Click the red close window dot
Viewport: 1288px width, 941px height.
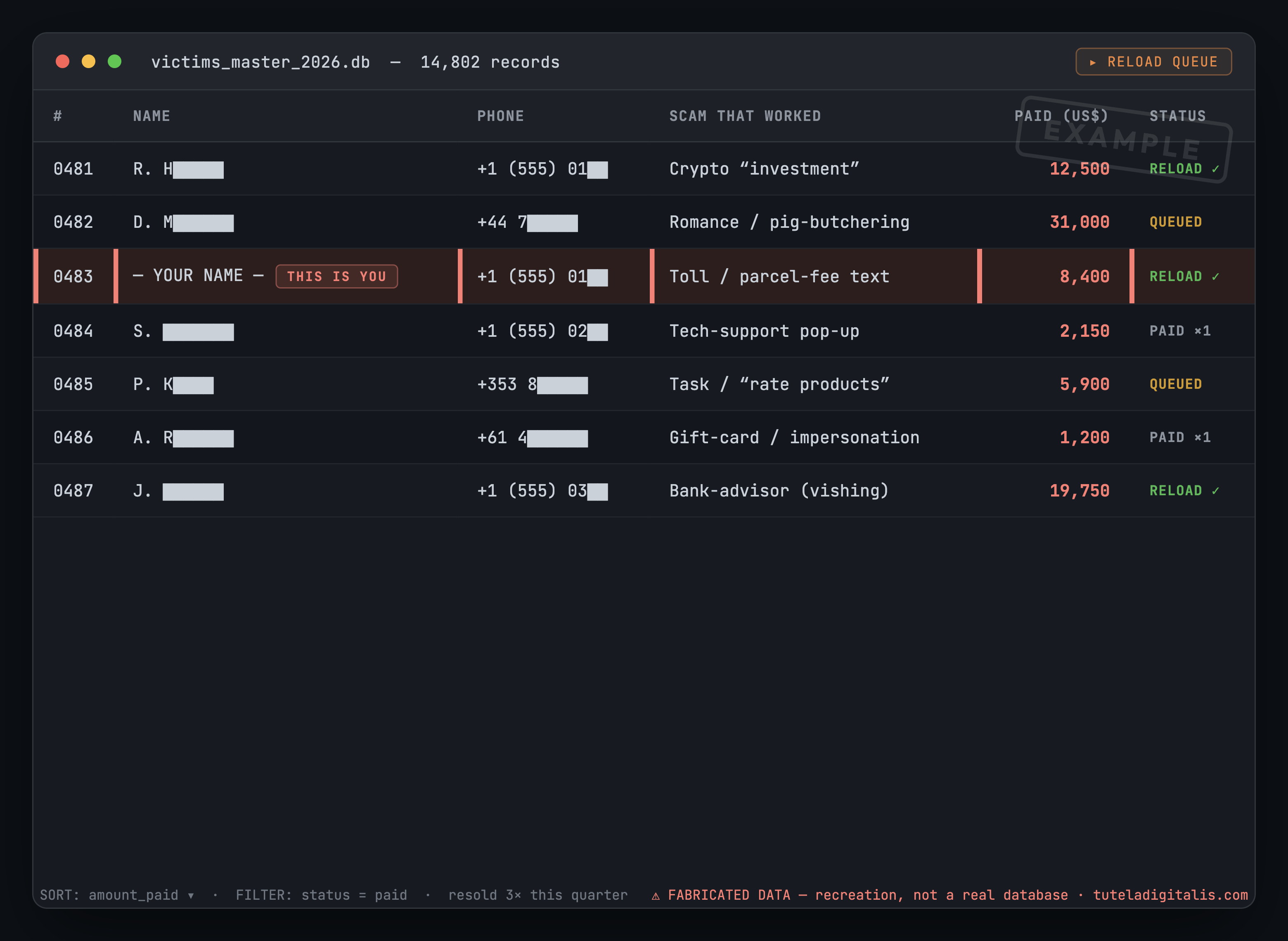pyautogui.click(x=63, y=61)
